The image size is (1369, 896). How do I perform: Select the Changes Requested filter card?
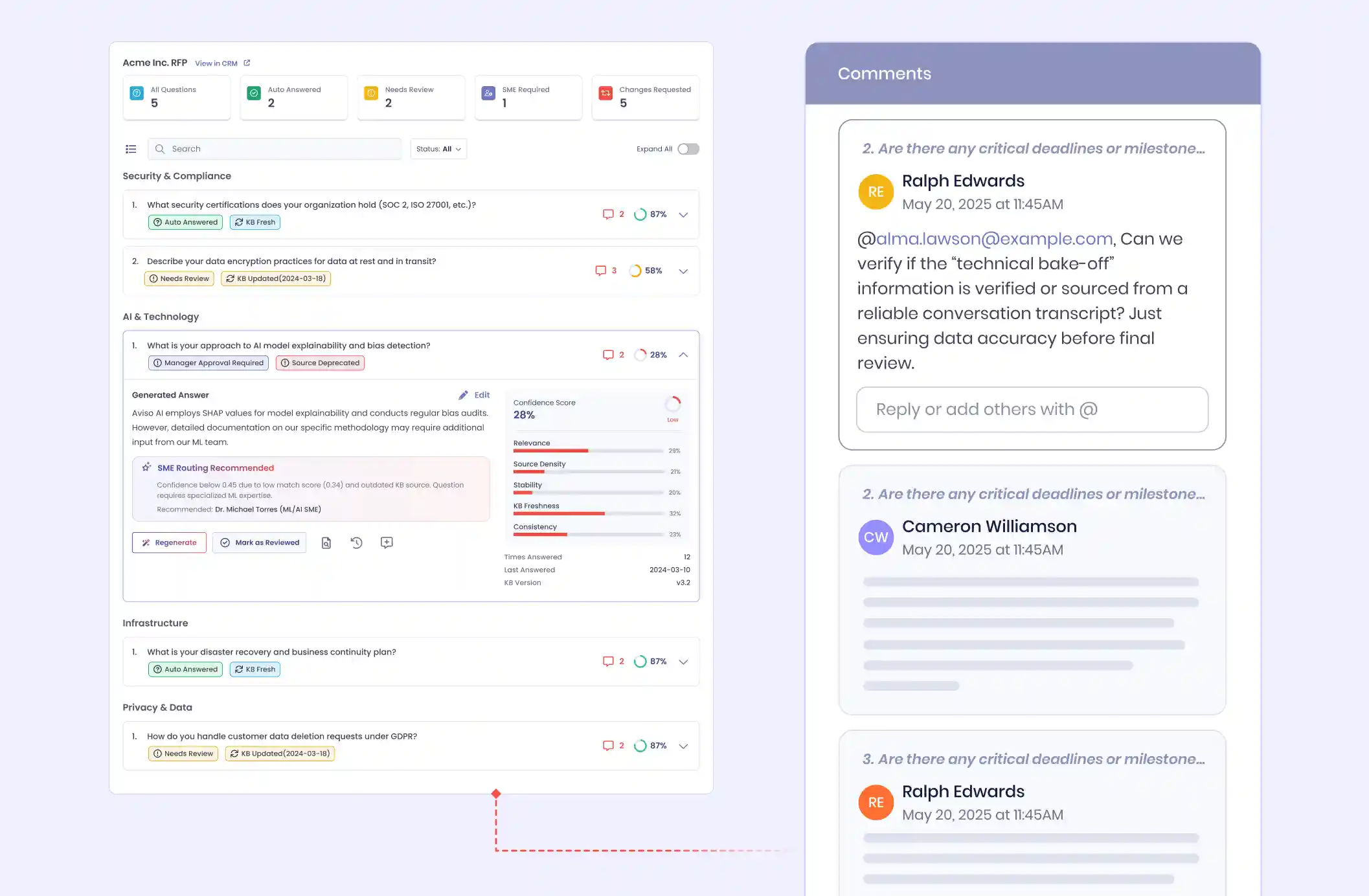tap(646, 97)
